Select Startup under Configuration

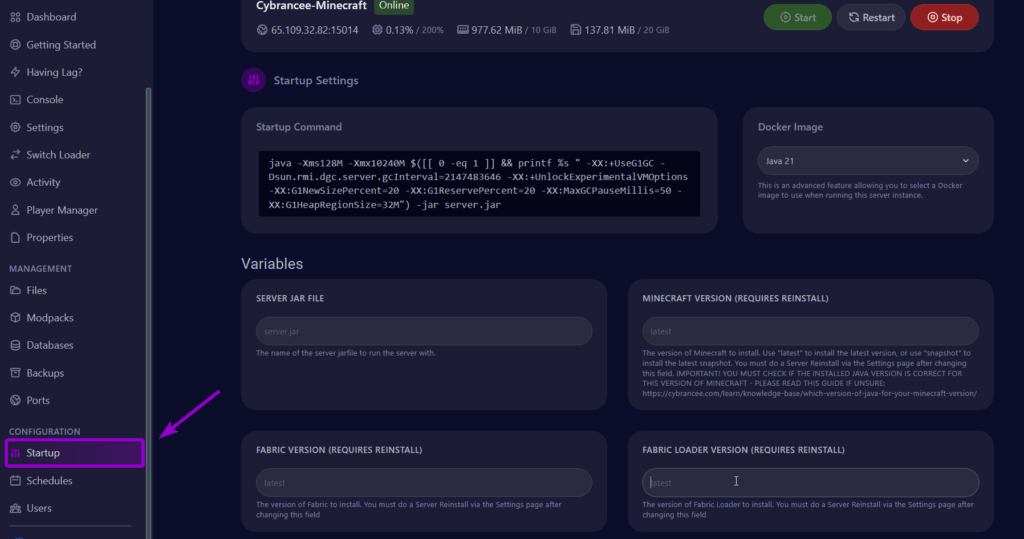pyautogui.click(x=74, y=453)
